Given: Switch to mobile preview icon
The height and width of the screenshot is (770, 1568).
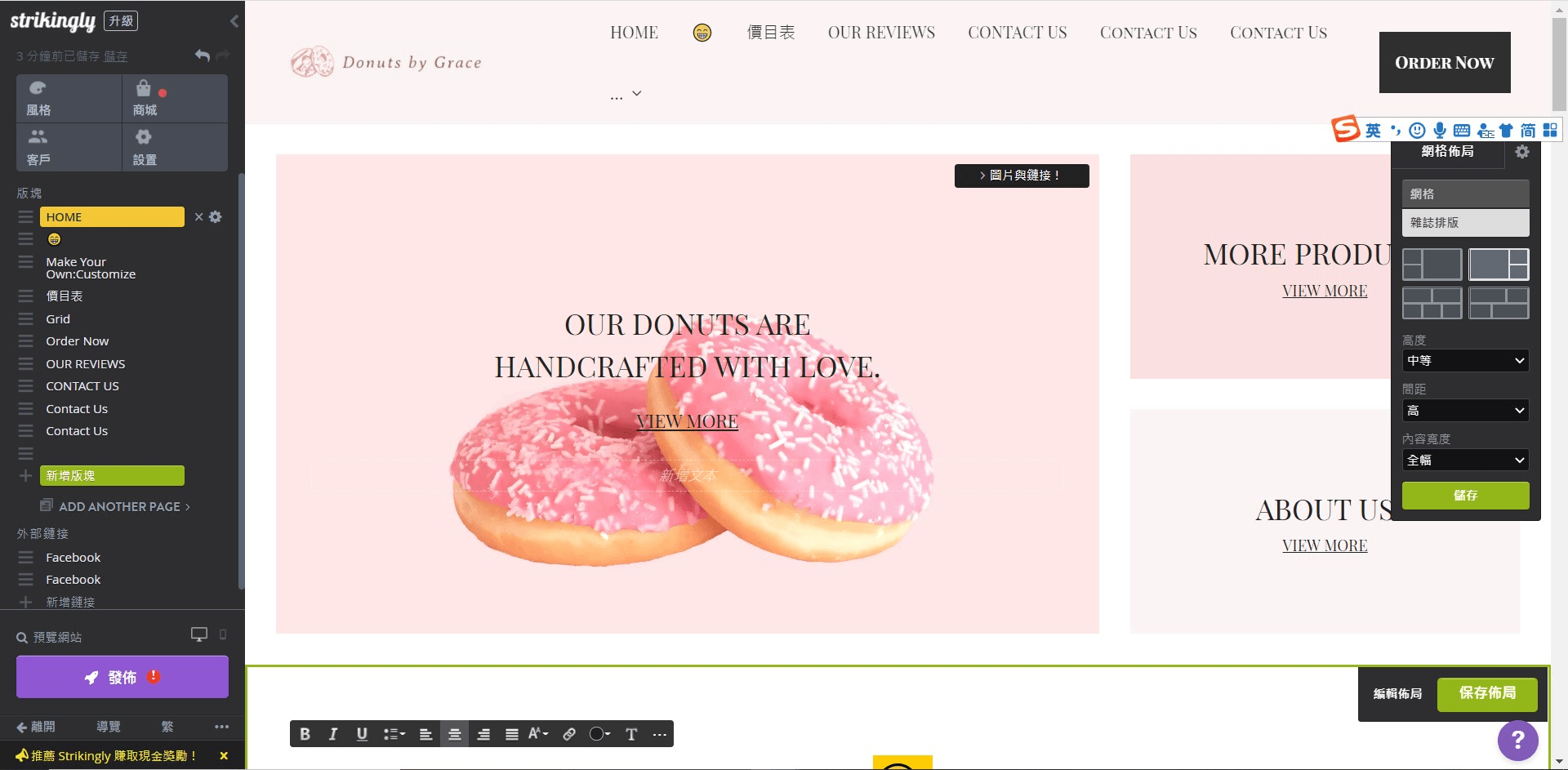Looking at the screenshot, I should (x=223, y=634).
